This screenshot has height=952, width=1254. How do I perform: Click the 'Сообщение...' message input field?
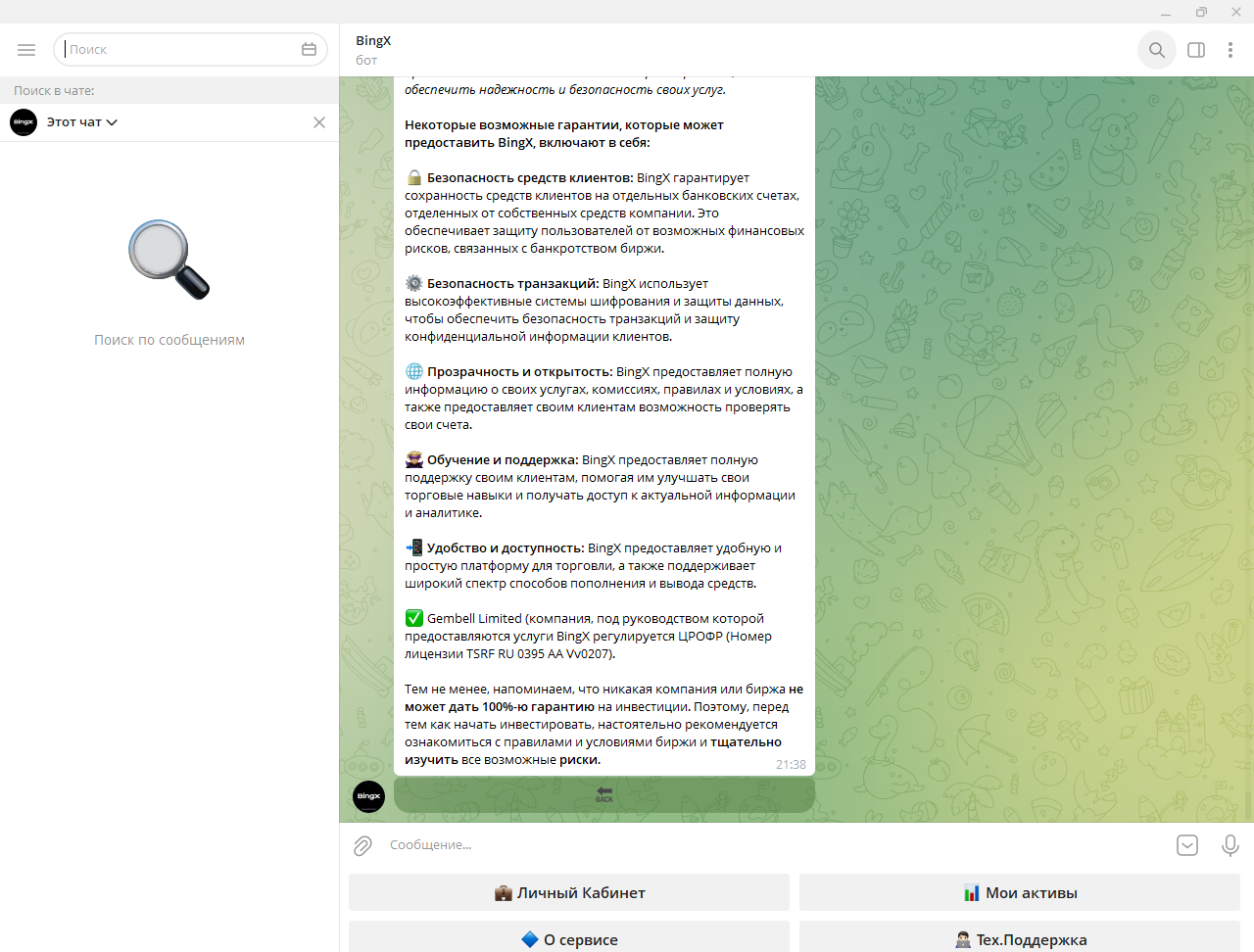pos(686,844)
